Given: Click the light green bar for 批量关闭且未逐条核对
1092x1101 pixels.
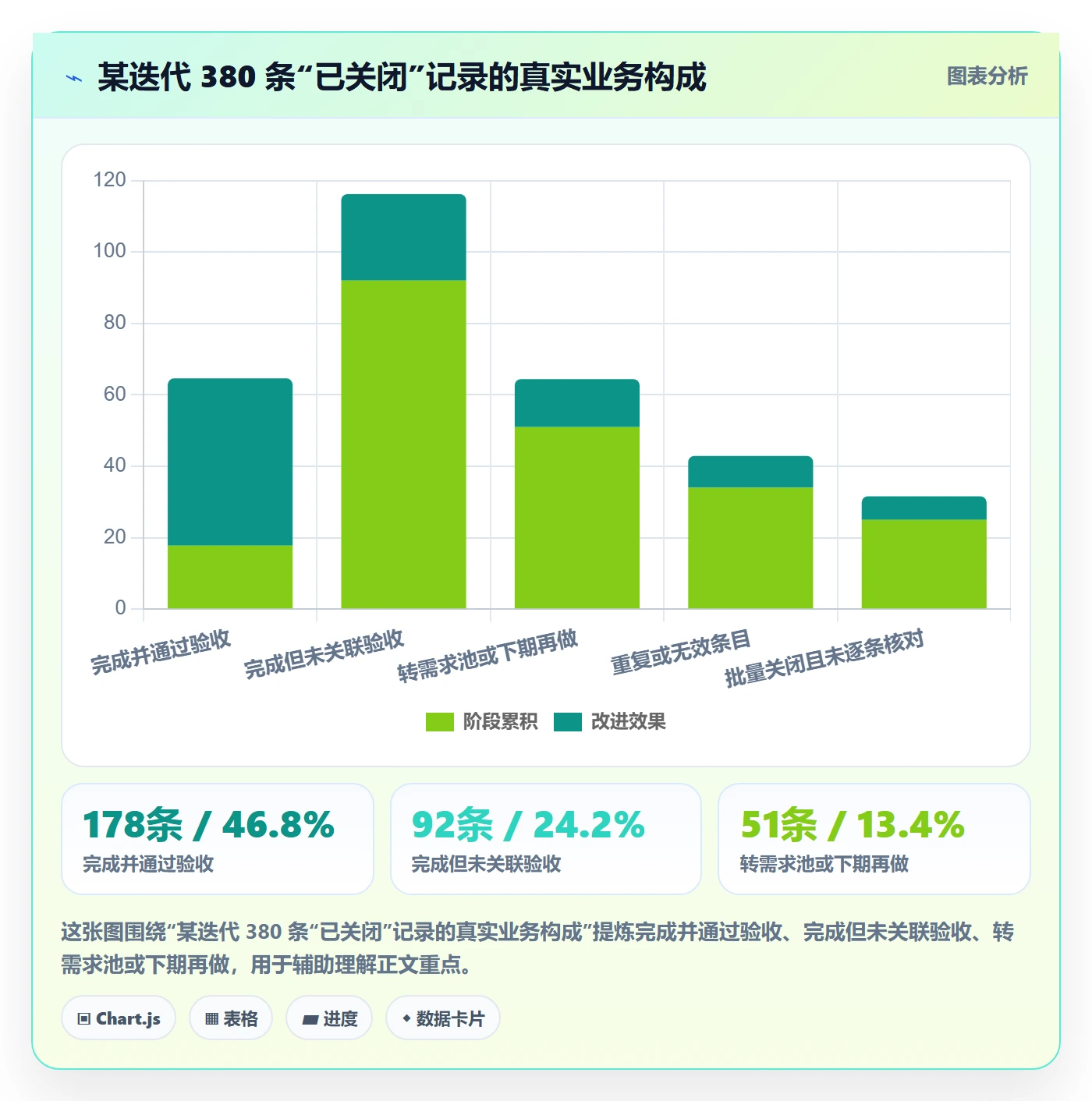Looking at the screenshot, I should click(x=924, y=564).
